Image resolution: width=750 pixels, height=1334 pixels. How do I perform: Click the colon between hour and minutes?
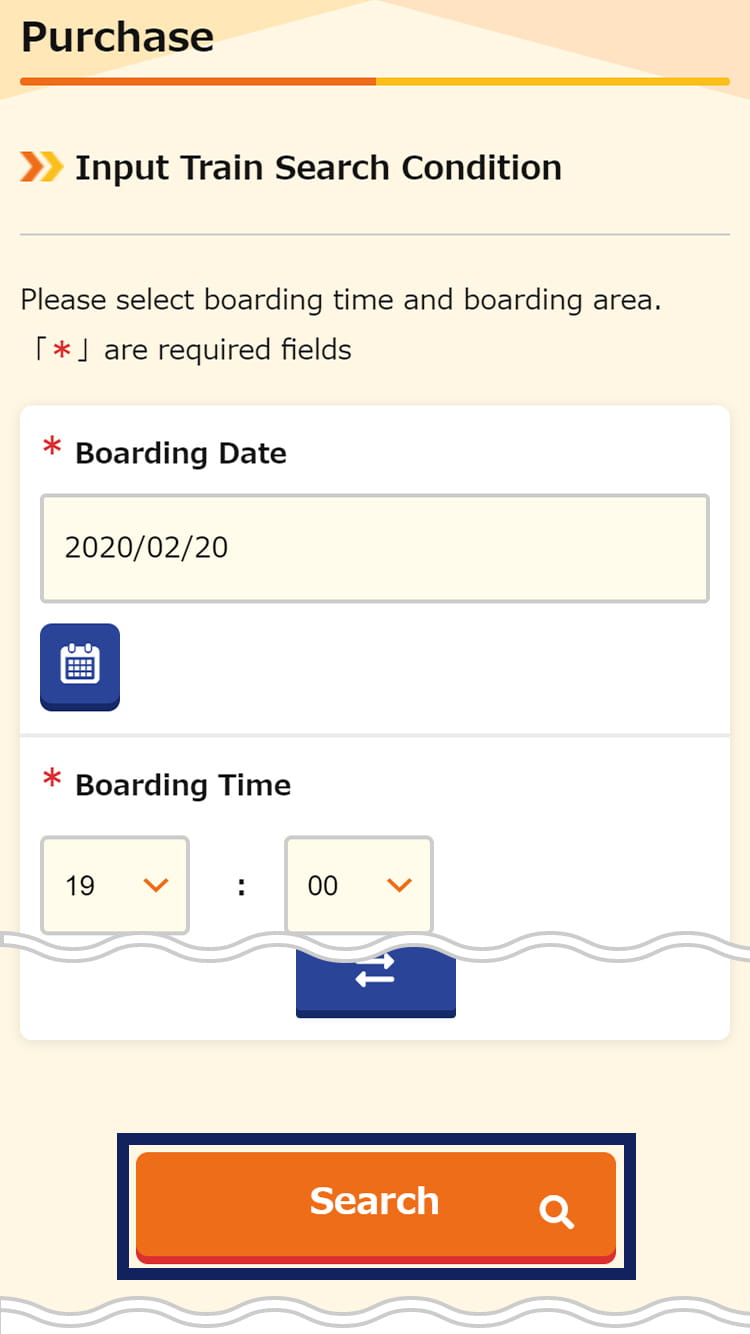click(241, 886)
